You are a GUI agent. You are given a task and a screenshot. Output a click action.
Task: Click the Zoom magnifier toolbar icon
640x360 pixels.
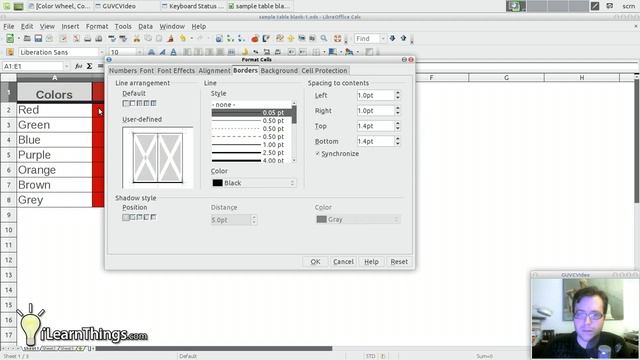(x=324, y=38)
